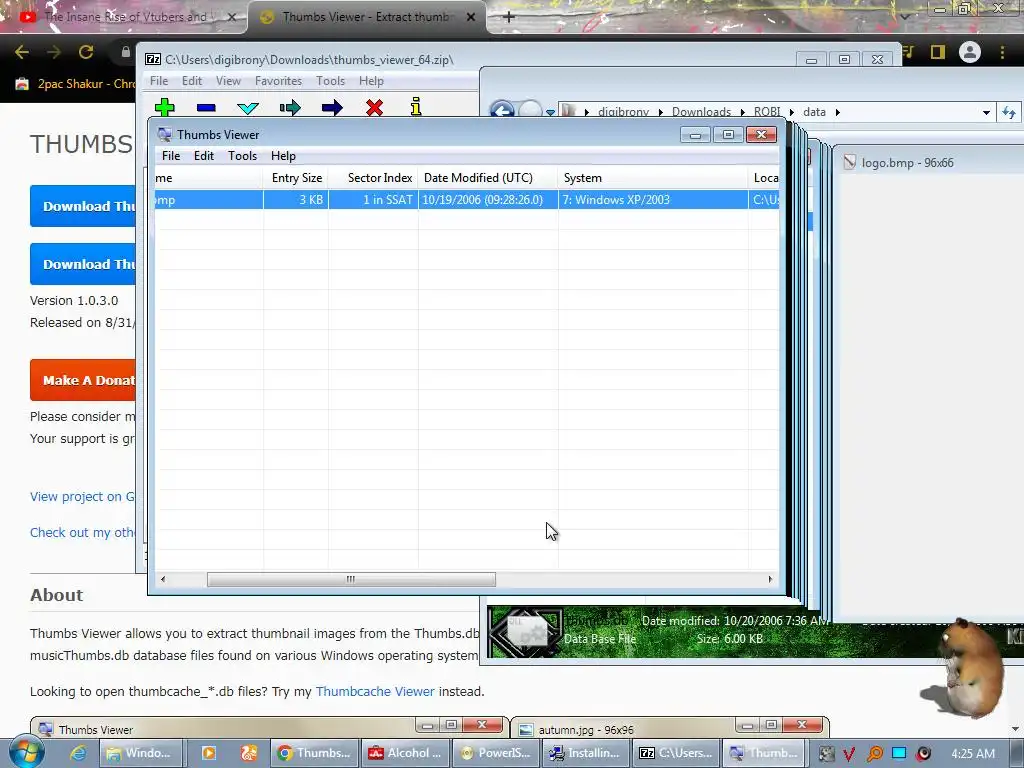The image size is (1024, 768).
Task: Open the Tools menu in Thumbs Viewer
Action: click(x=242, y=155)
